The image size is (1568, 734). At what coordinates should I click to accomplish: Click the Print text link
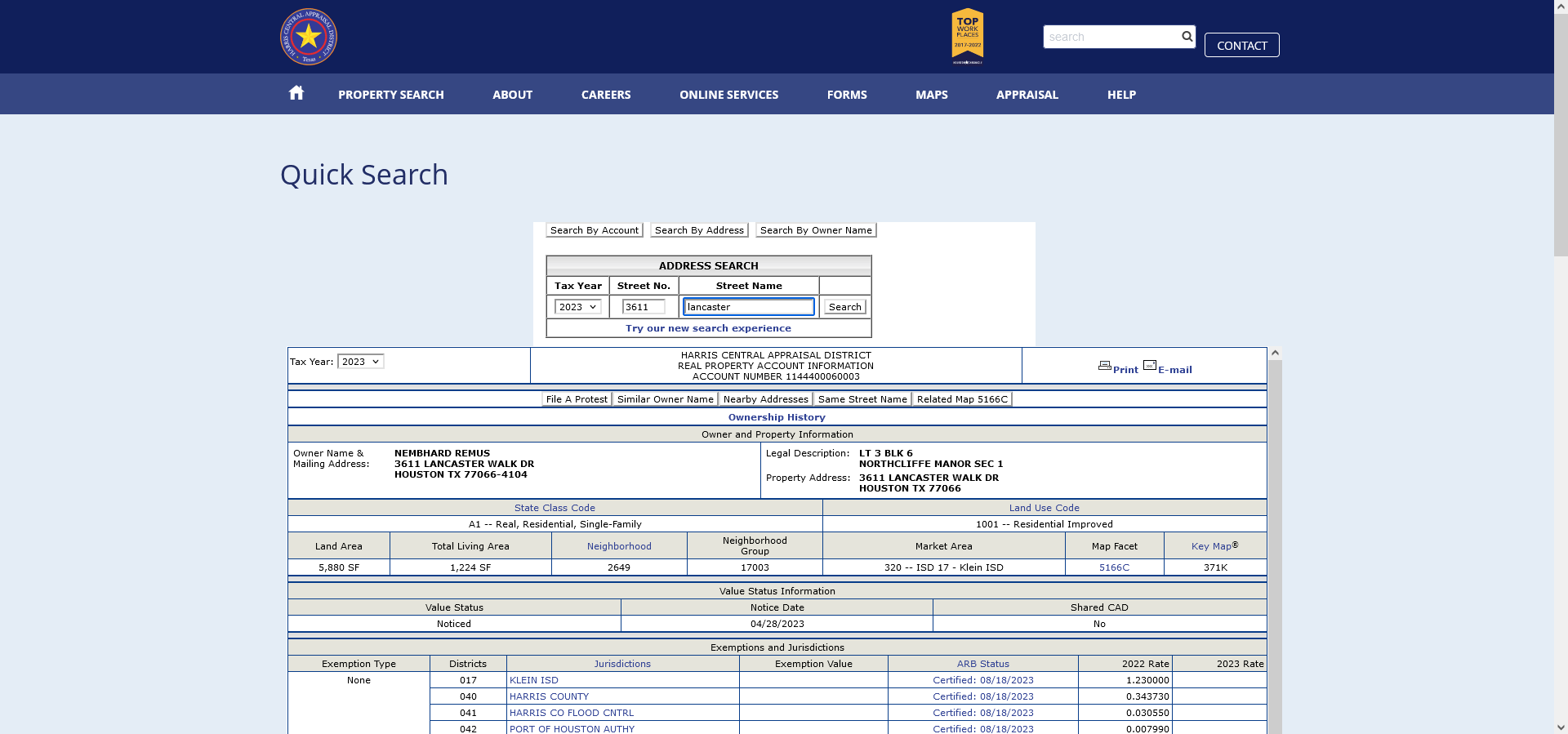coord(1125,370)
